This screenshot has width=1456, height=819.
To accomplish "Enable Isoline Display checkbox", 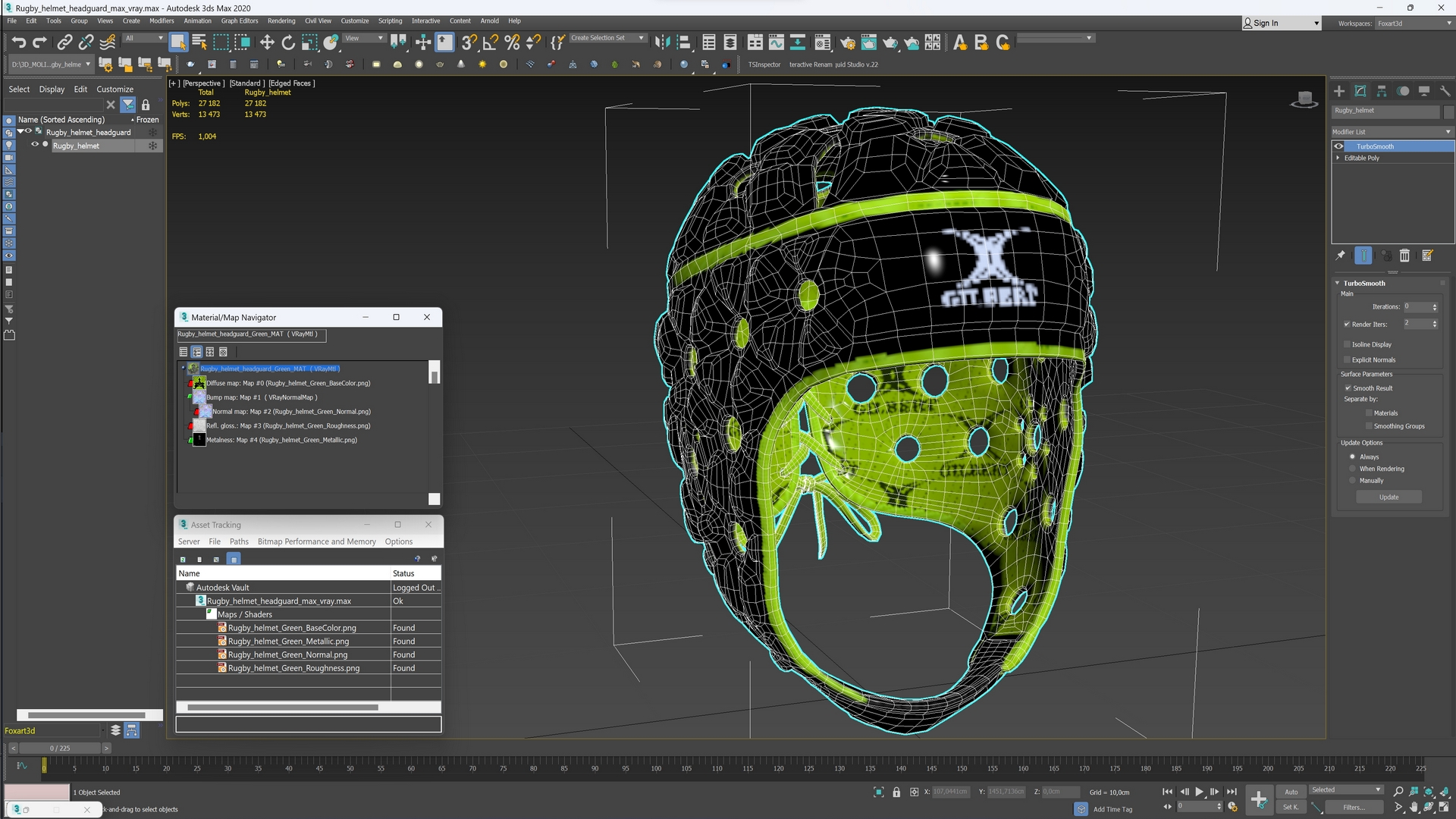I will (1348, 344).
